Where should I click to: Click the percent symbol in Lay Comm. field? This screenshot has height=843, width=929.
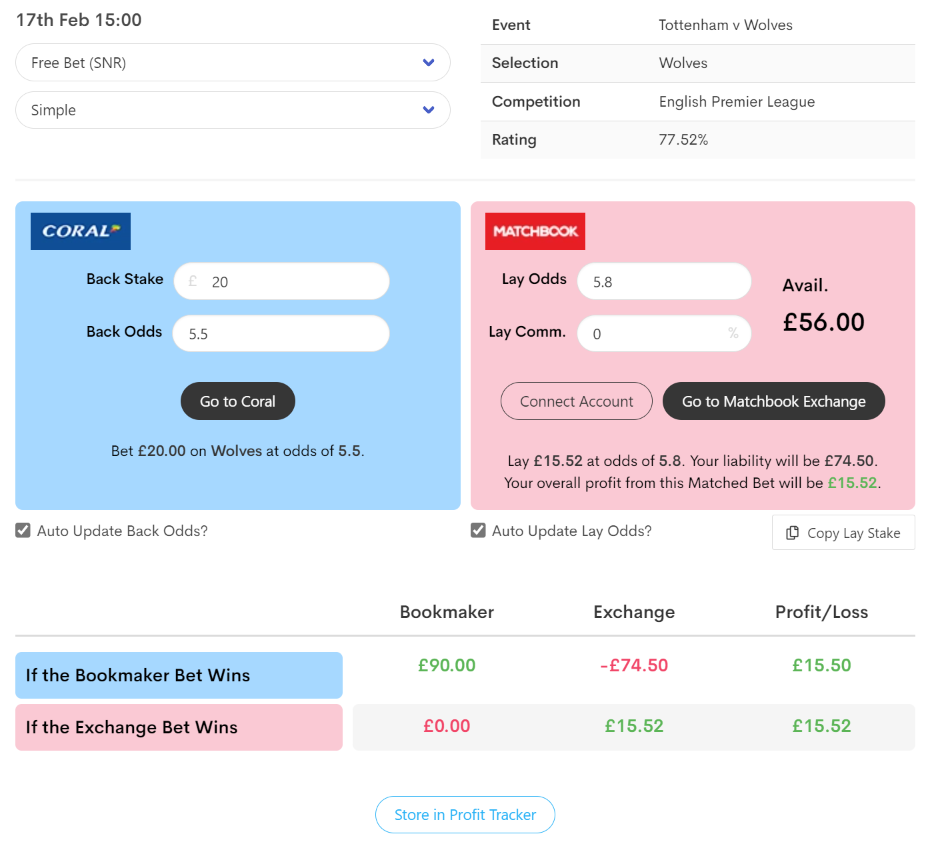coord(733,333)
